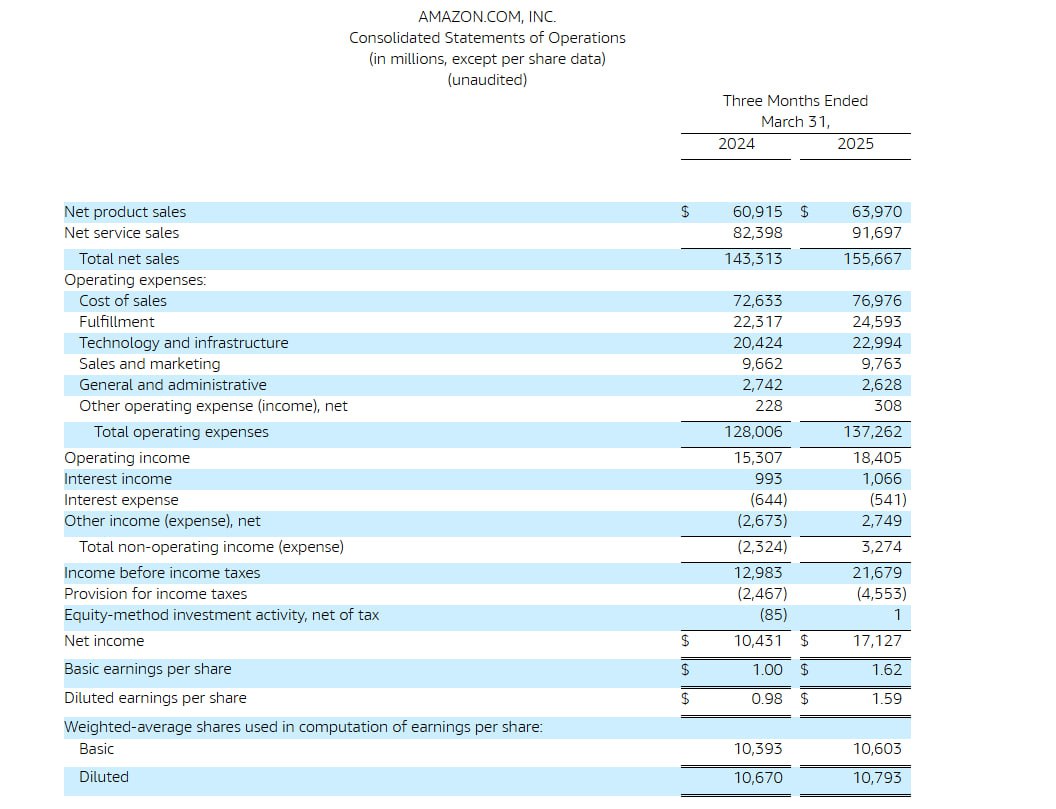Viewport: 1056px width, 809px height.
Task: Select Total operating expenses value 128,006
Action: [754, 432]
